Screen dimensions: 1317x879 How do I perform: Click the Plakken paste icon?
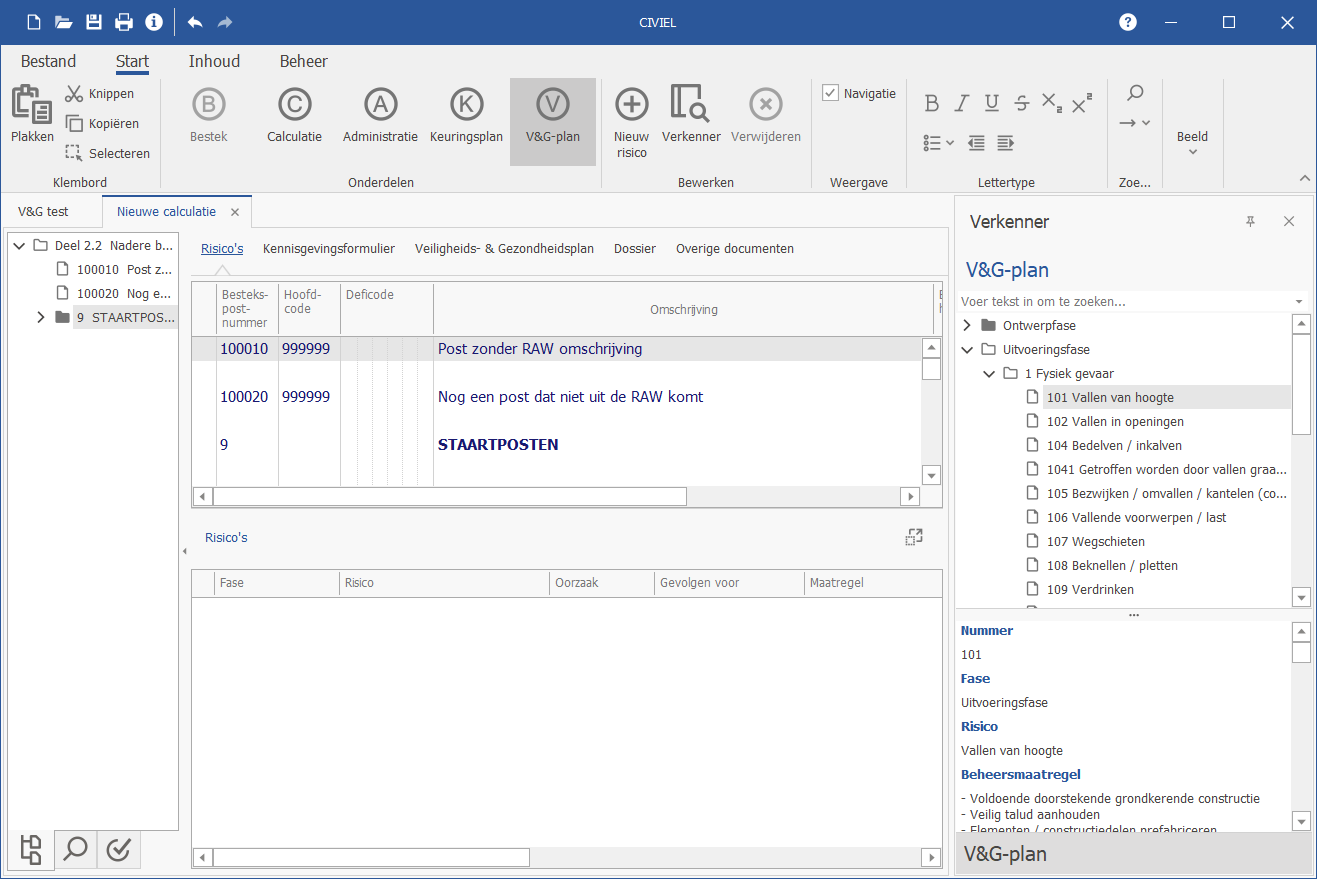tap(32, 115)
